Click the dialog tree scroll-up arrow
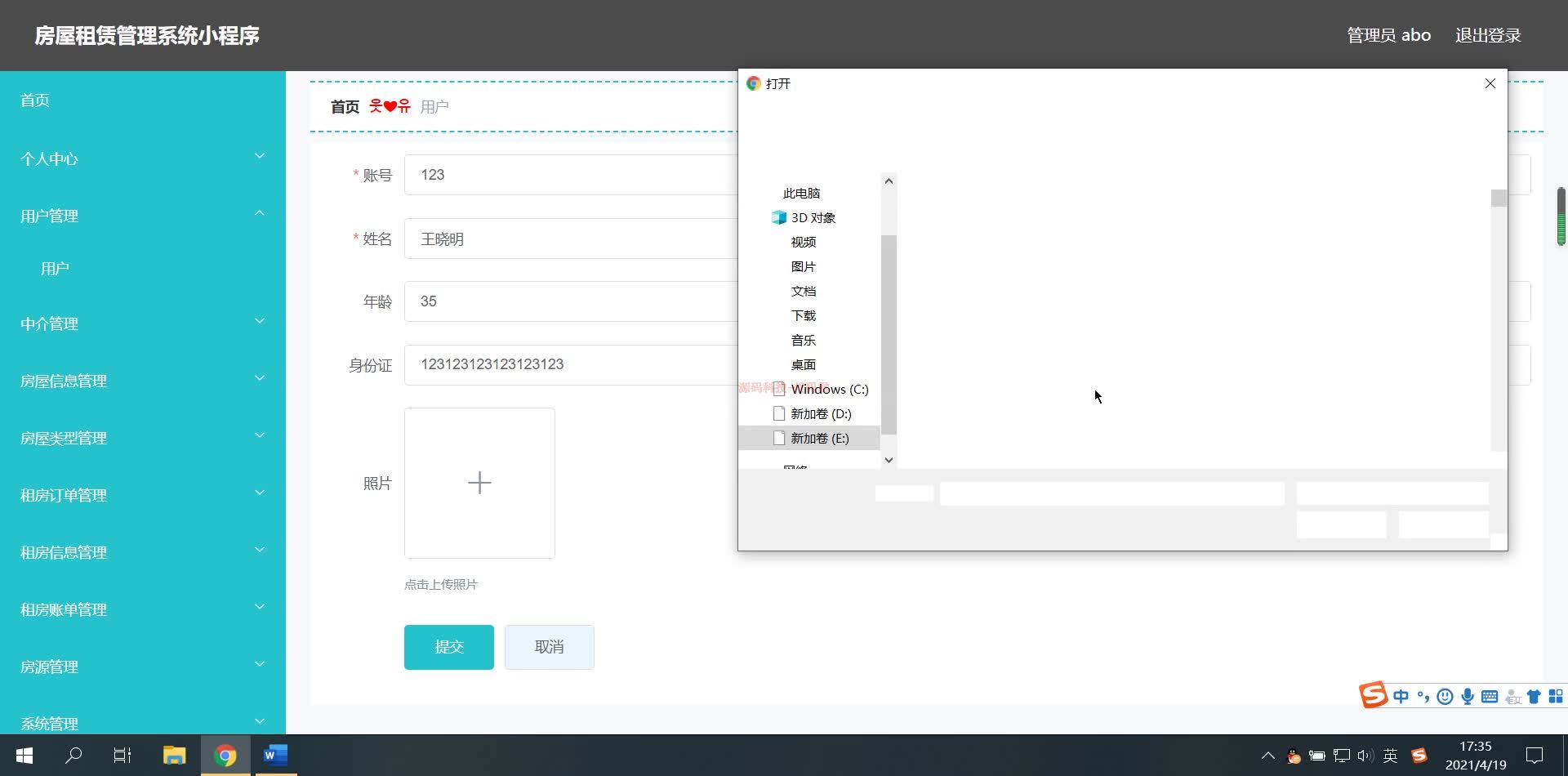This screenshot has height=776, width=1568. [889, 181]
